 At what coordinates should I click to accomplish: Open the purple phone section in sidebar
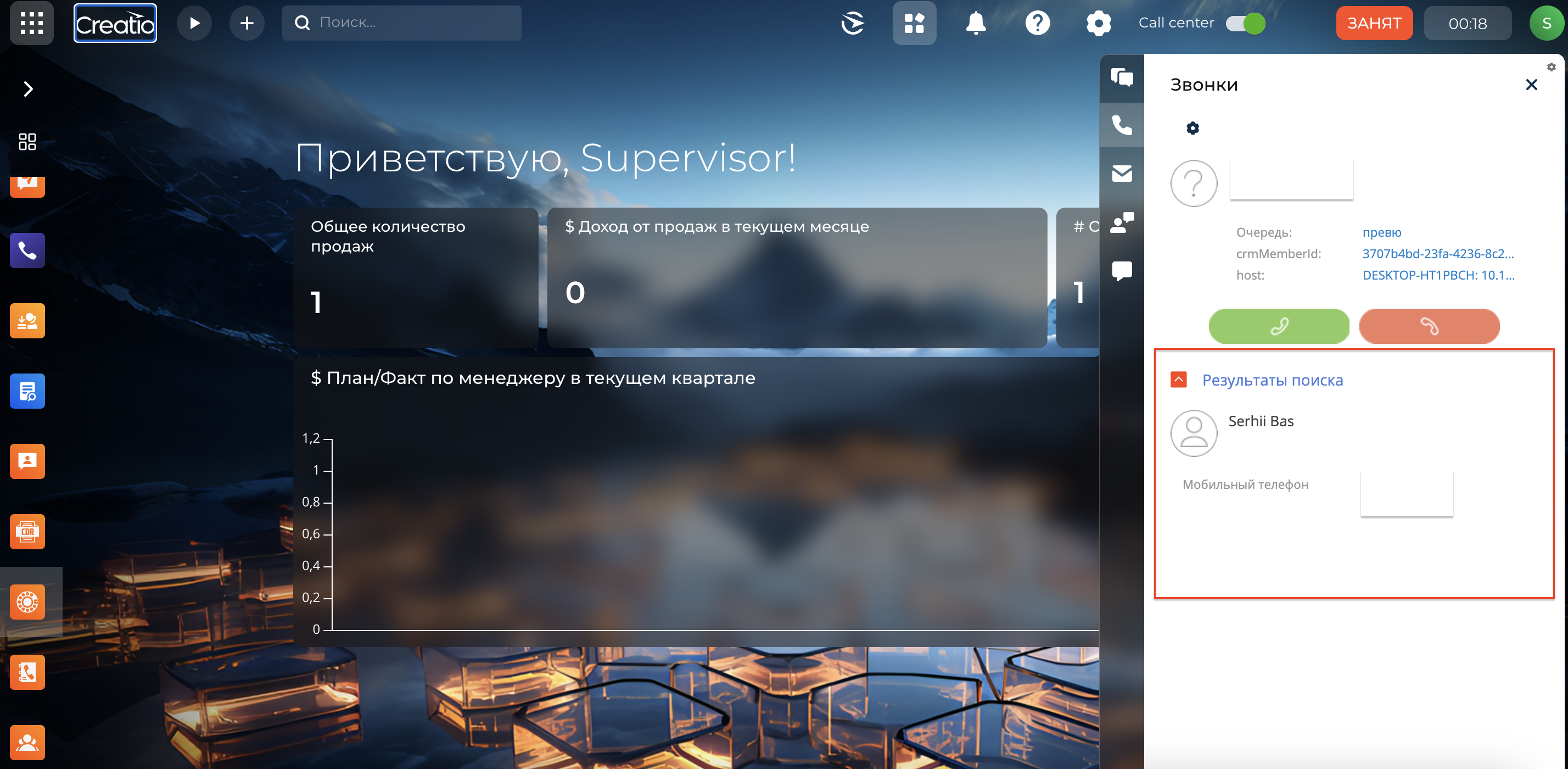[x=27, y=250]
